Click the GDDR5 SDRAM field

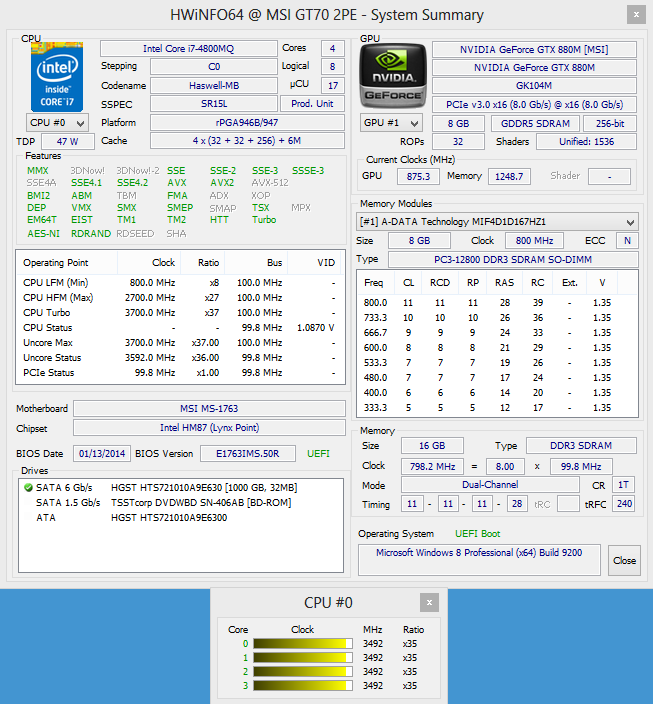tap(535, 123)
